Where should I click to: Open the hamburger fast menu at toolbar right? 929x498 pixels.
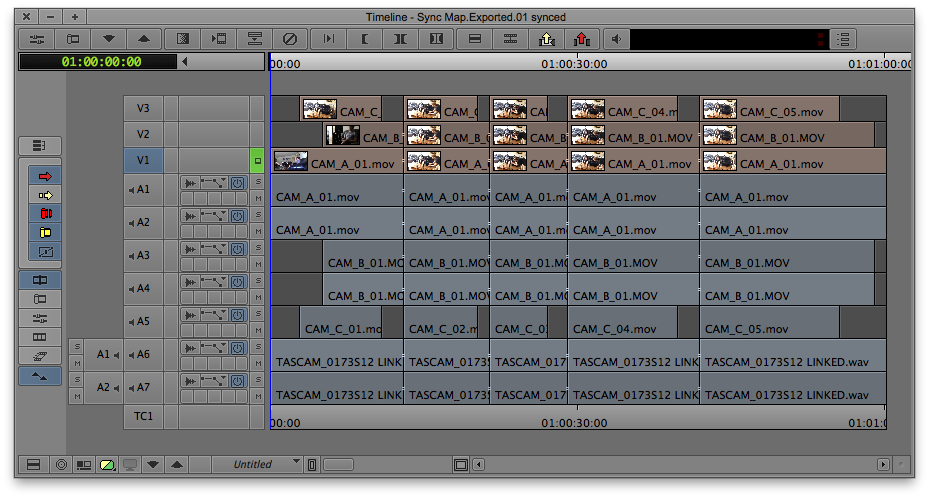(843, 40)
